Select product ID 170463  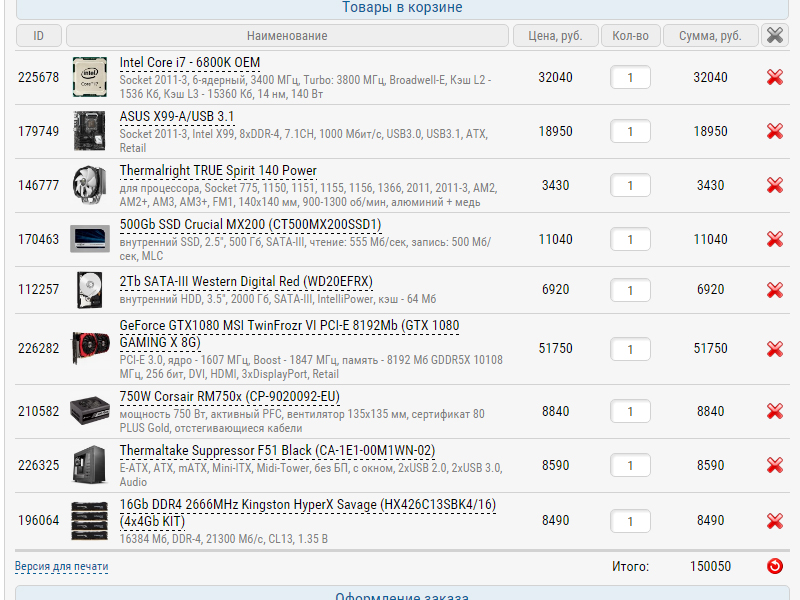38,239
